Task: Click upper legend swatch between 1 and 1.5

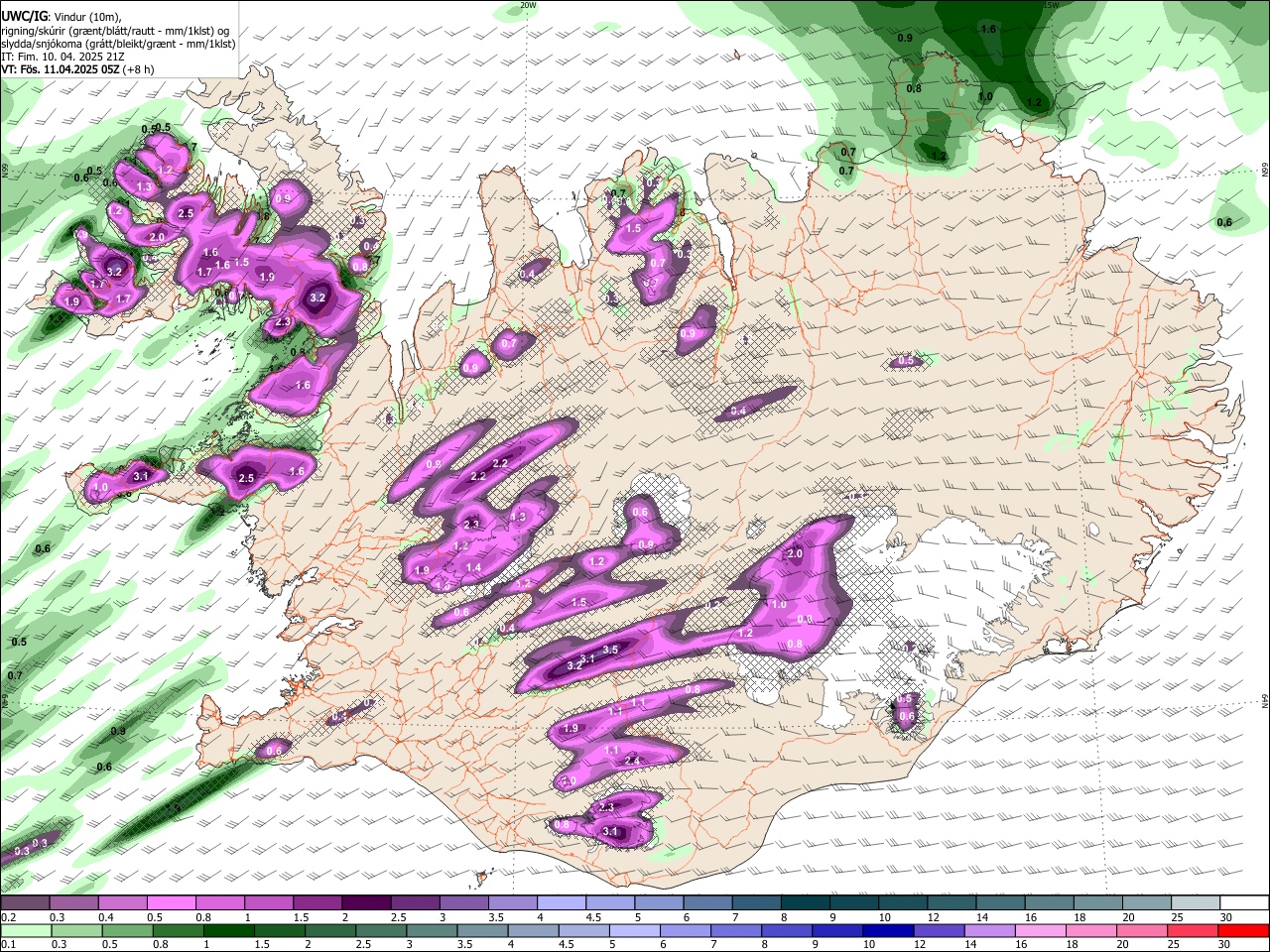Action: (268, 903)
